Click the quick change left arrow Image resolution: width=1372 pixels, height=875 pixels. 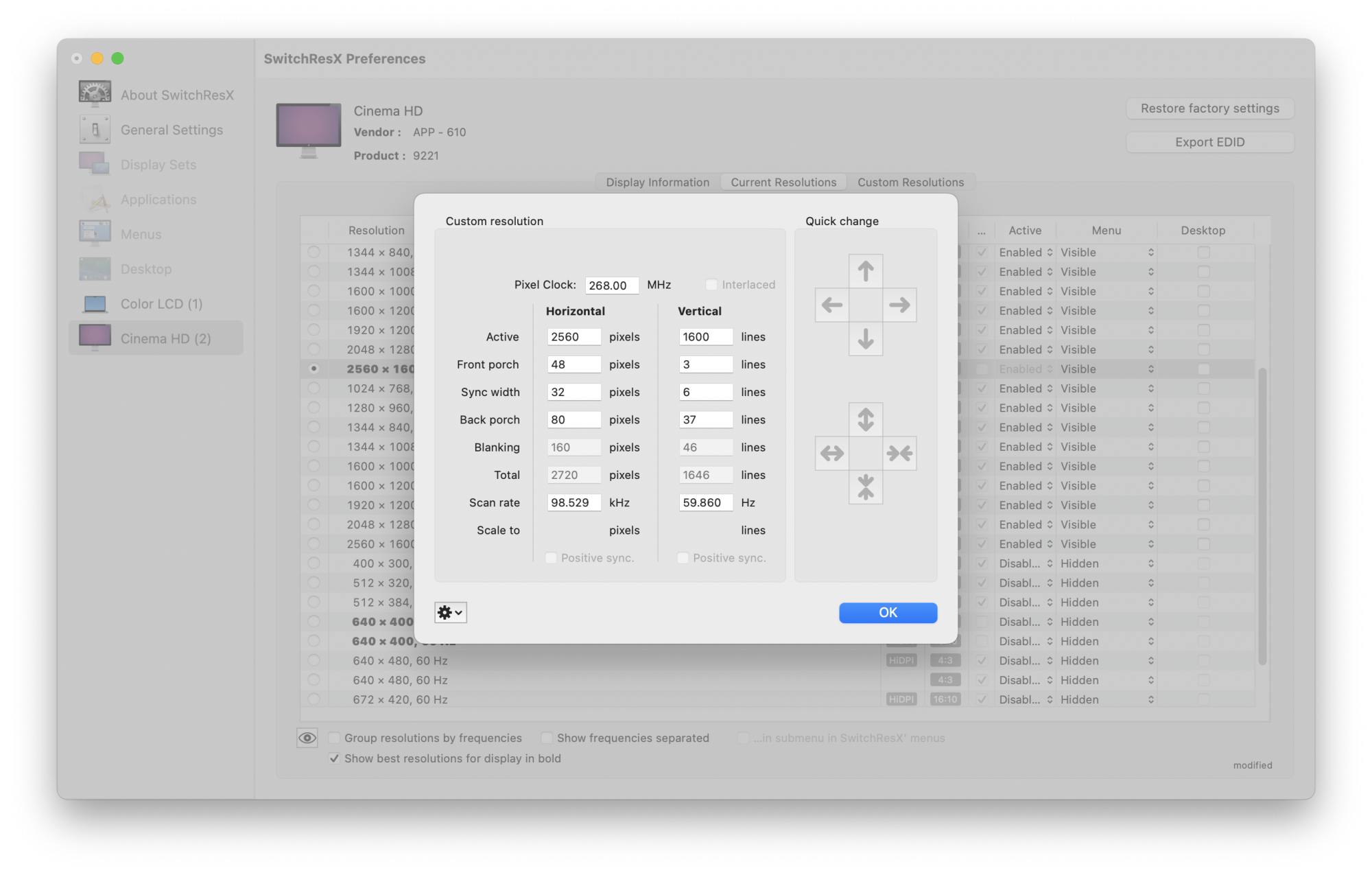coord(831,305)
